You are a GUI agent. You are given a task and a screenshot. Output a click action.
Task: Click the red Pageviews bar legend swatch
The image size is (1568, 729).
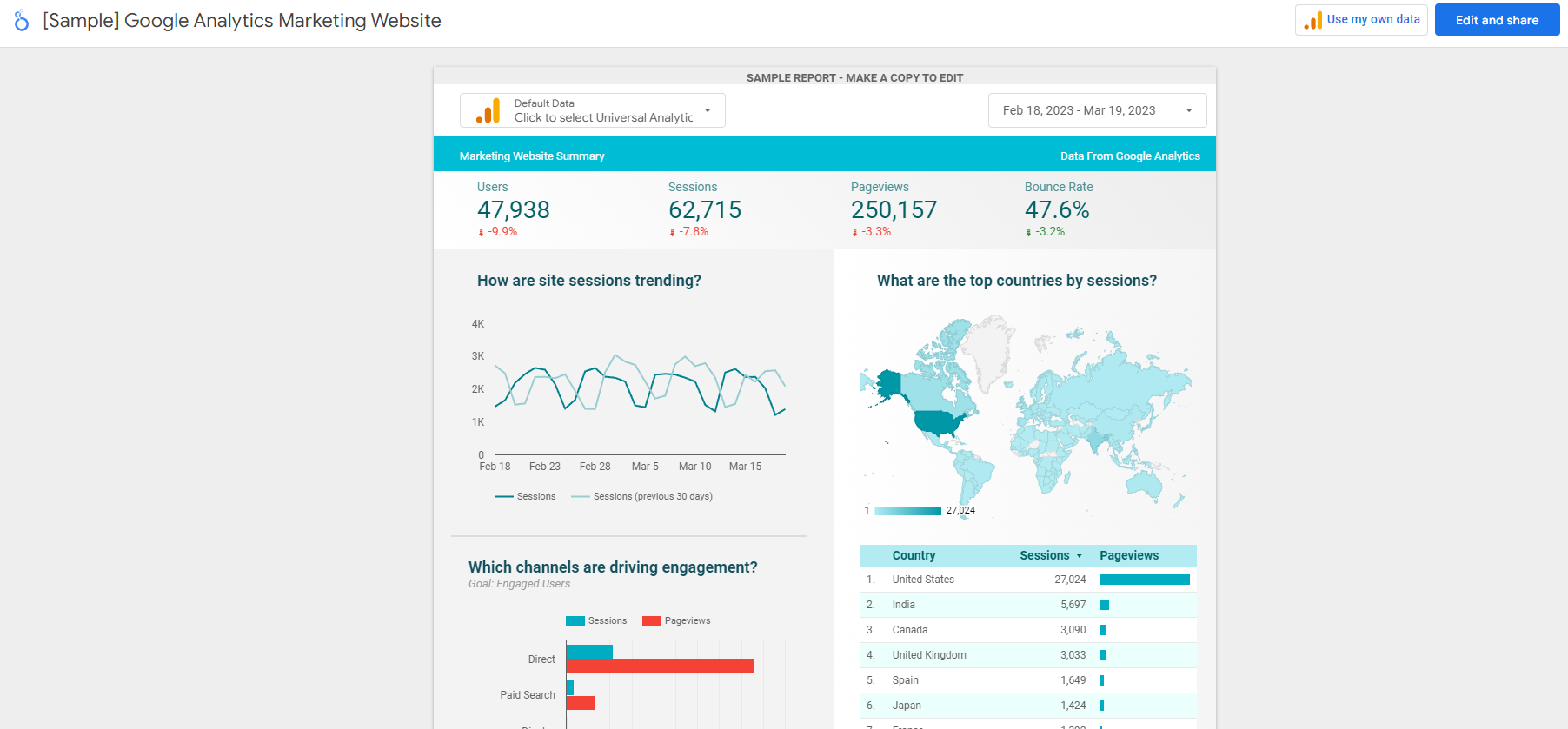coord(652,621)
